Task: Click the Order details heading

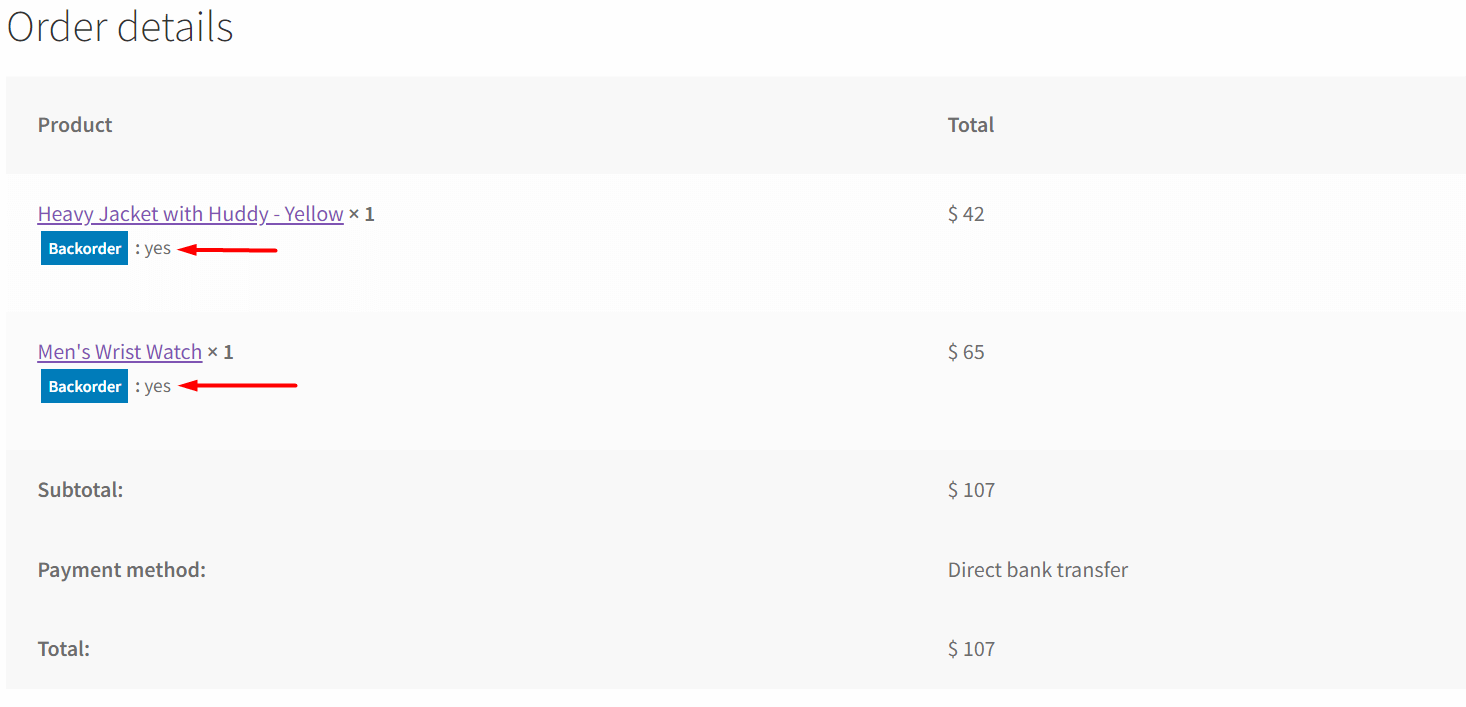Action: [x=119, y=27]
